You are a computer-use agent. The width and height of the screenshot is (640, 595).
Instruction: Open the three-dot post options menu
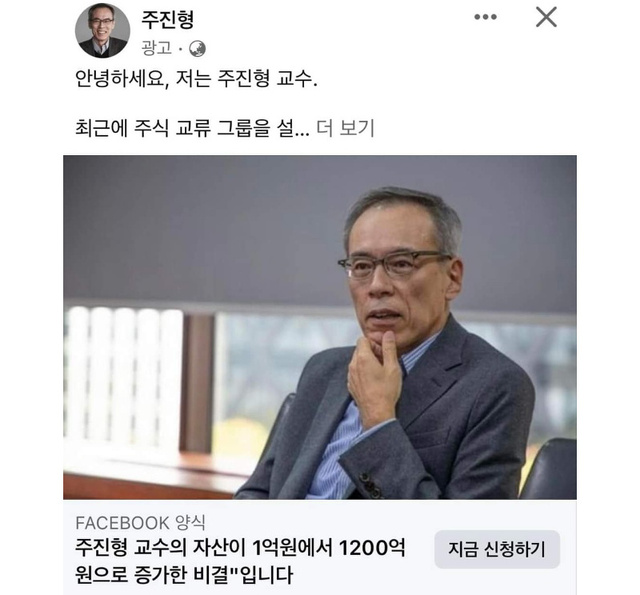[x=485, y=17]
